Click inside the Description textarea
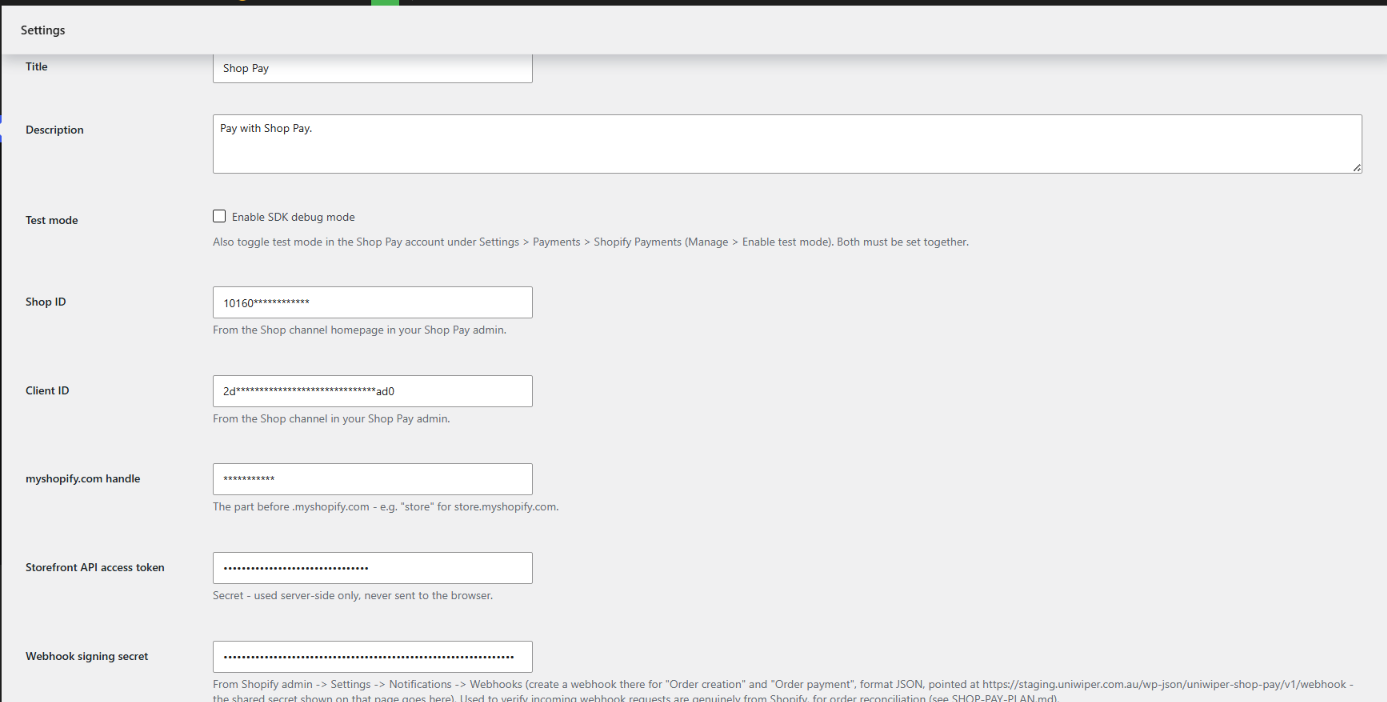This screenshot has height=702, width=1387. click(x=787, y=144)
